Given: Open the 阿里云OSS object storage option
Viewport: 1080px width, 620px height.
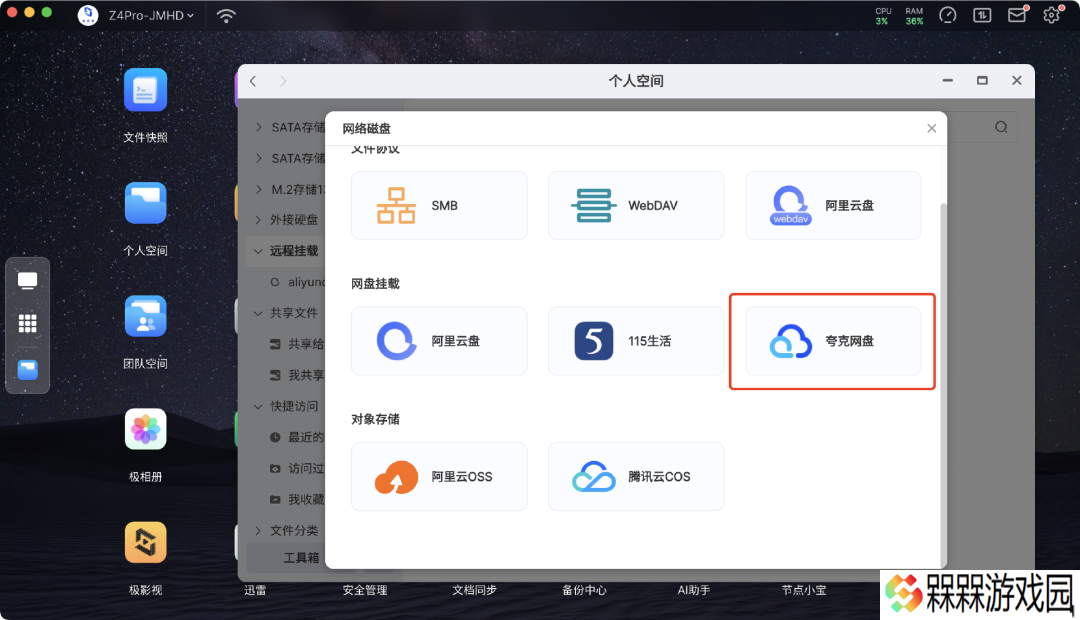Looking at the screenshot, I should [439, 477].
